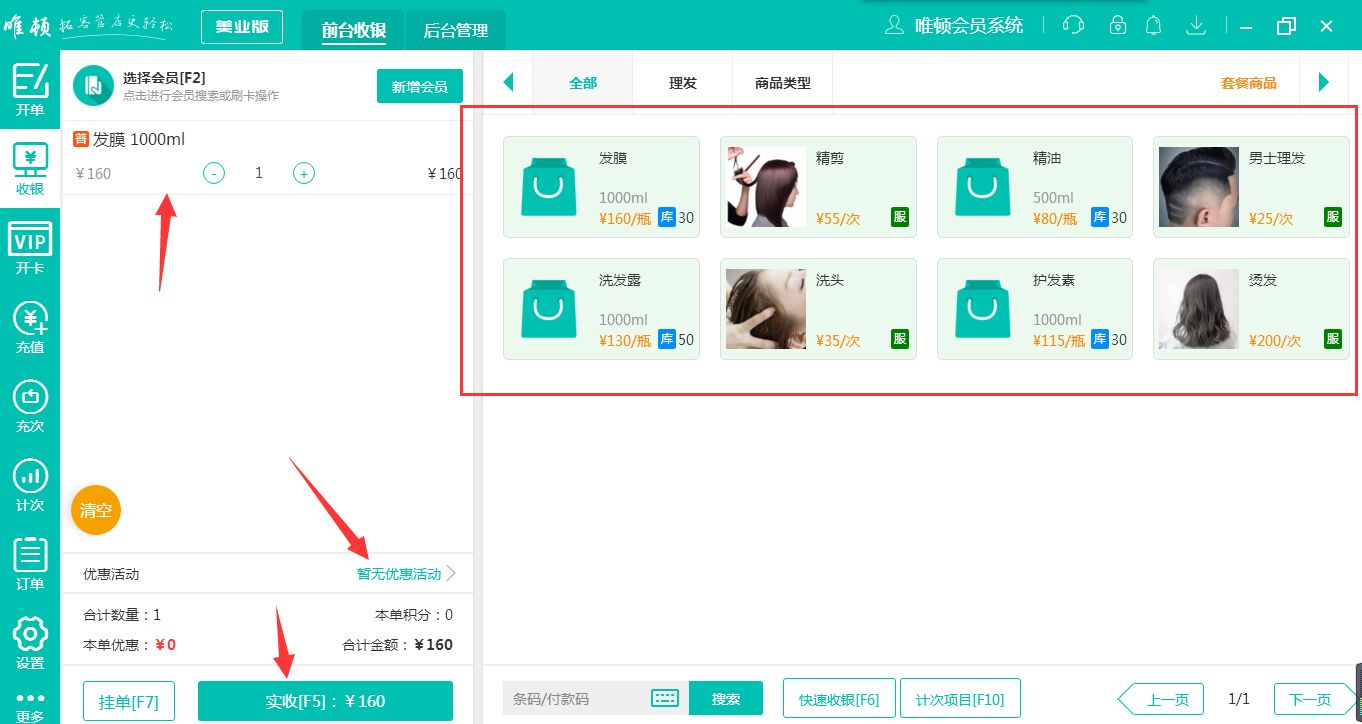Open the on-screen keyboard icon in barcode field
1362x724 pixels.
pyautogui.click(x=665, y=698)
